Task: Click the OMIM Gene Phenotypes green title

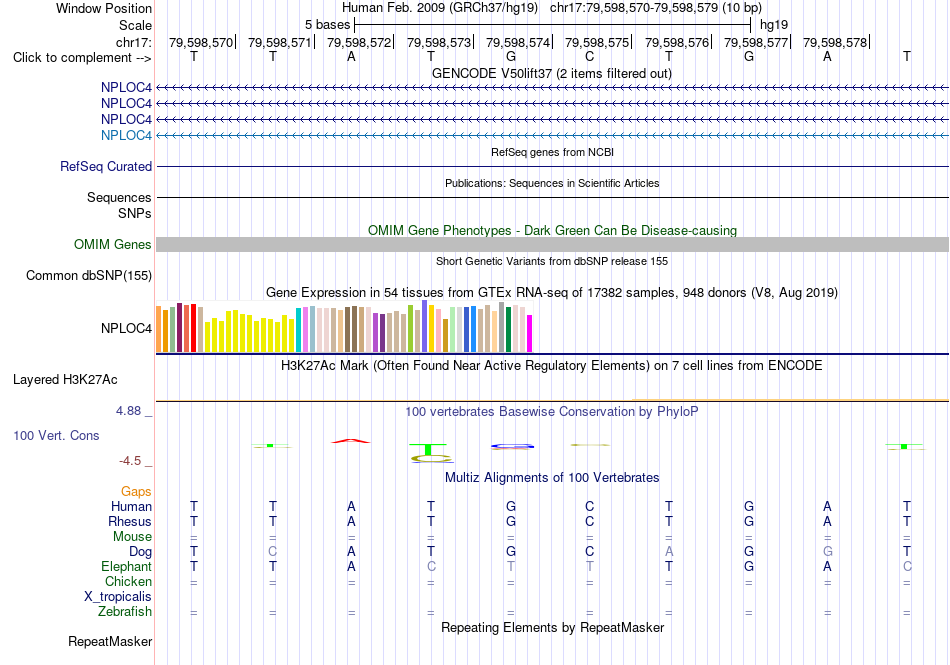Action: pos(552,230)
